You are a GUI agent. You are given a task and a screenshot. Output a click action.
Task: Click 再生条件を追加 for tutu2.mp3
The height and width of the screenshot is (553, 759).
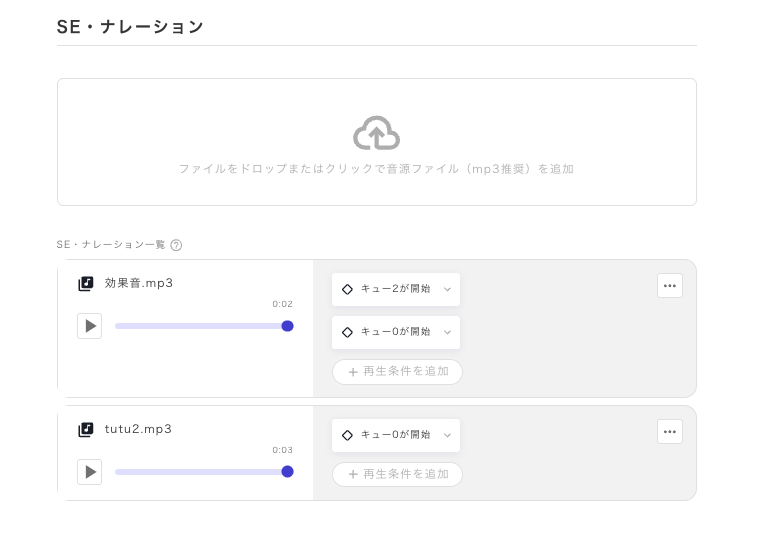(x=397, y=474)
